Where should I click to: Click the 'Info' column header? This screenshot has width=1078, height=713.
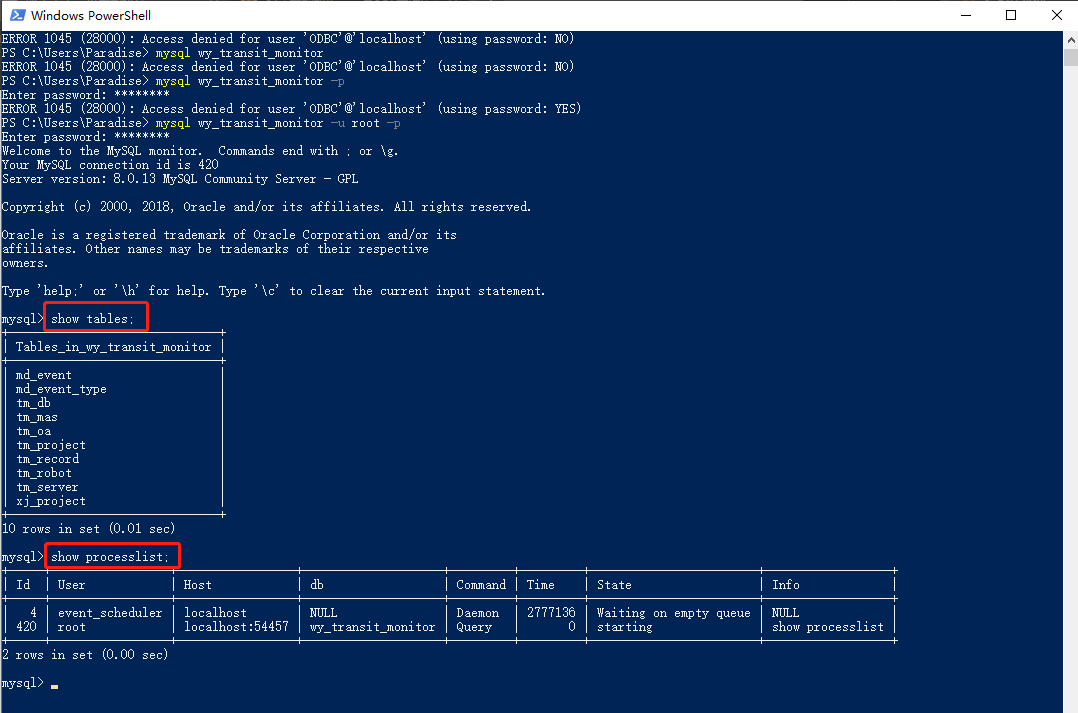tap(785, 585)
